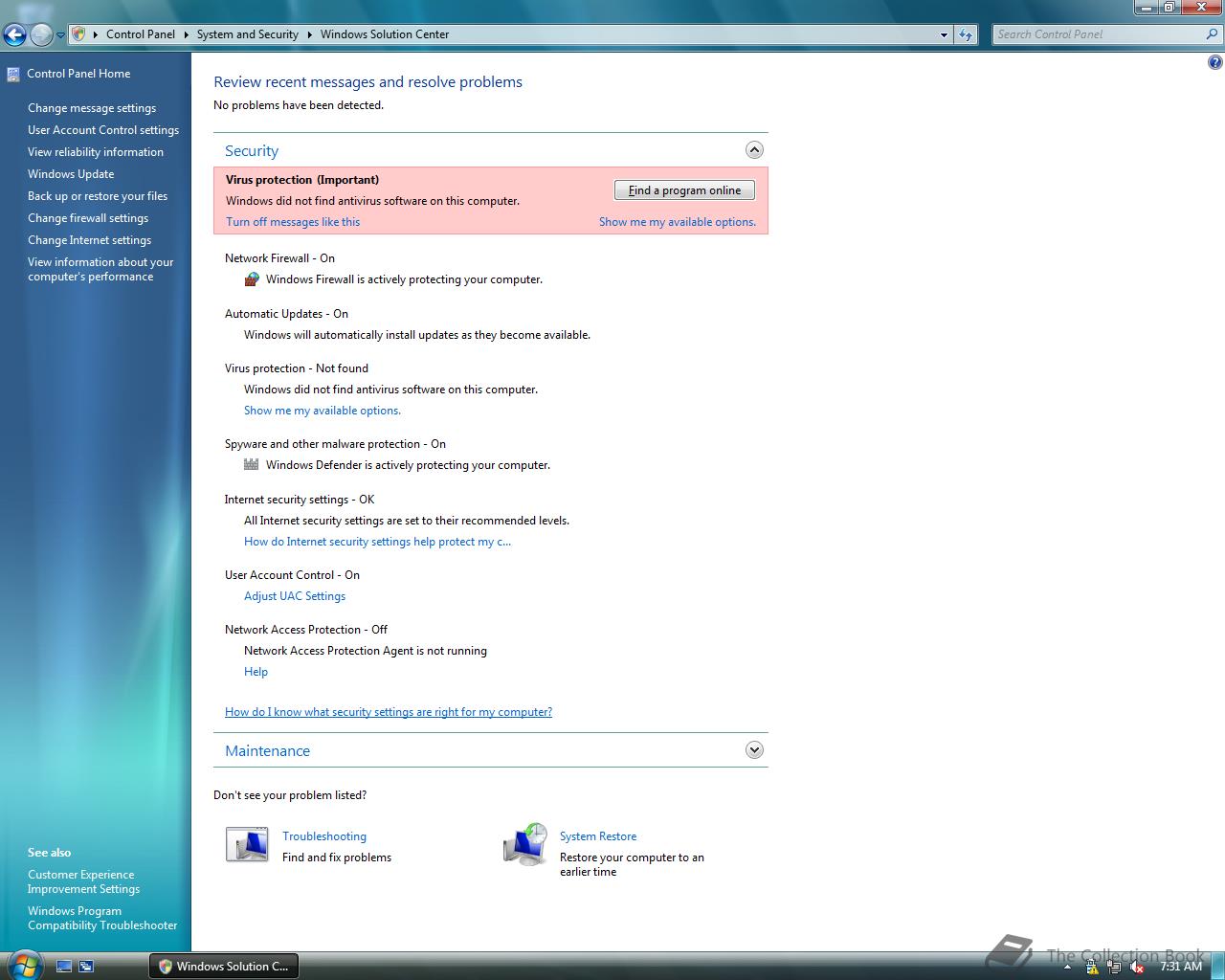The image size is (1225, 980).
Task: Click Adjust UAC Settings
Action: click(295, 596)
